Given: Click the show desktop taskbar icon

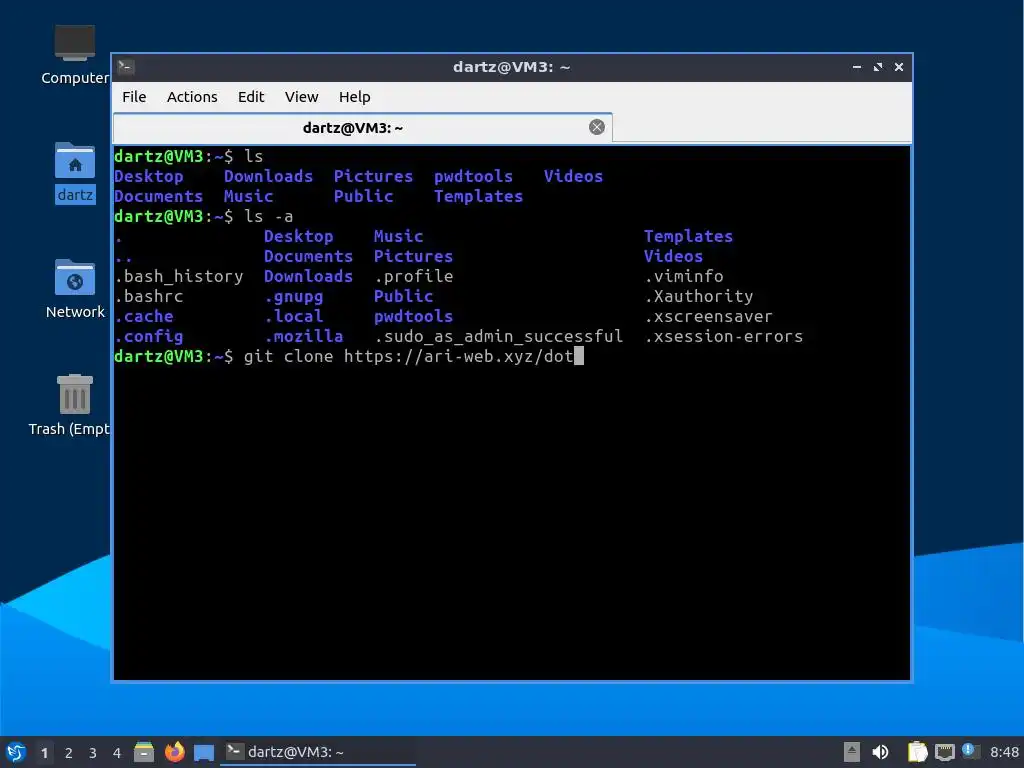Looking at the screenshot, I should pos(204,753).
